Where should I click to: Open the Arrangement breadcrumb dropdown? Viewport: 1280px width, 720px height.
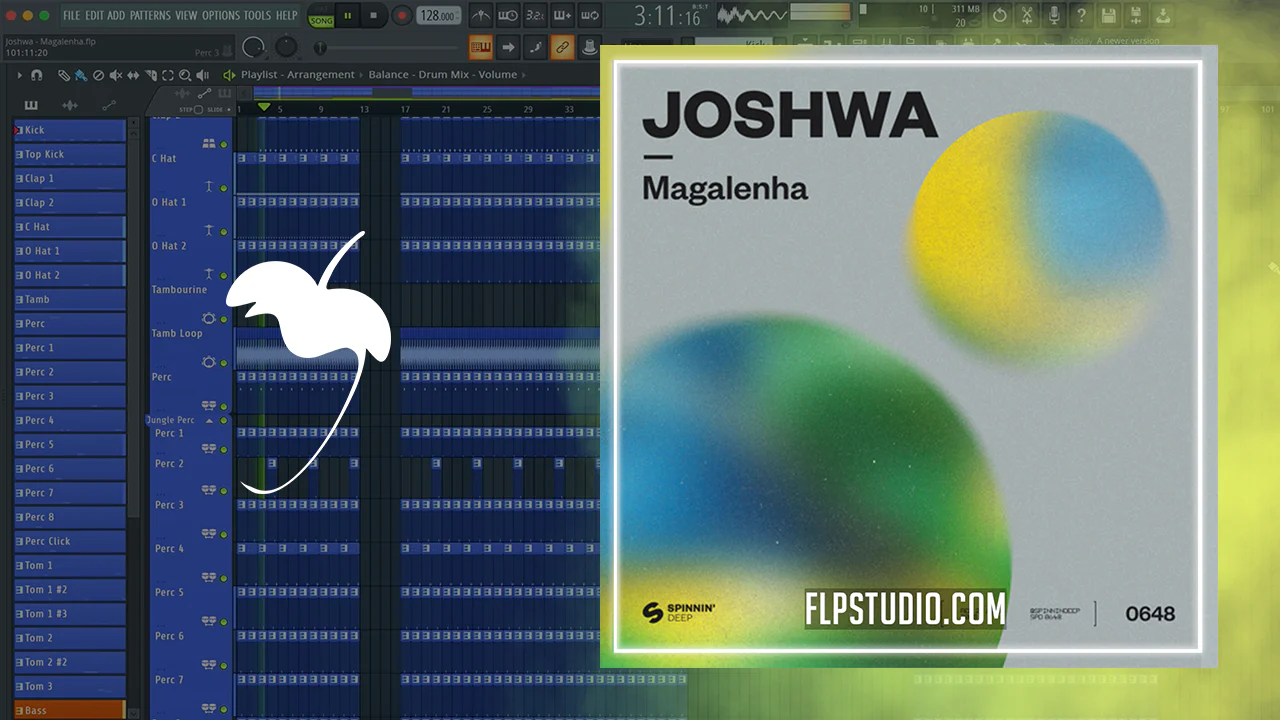[321, 75]
